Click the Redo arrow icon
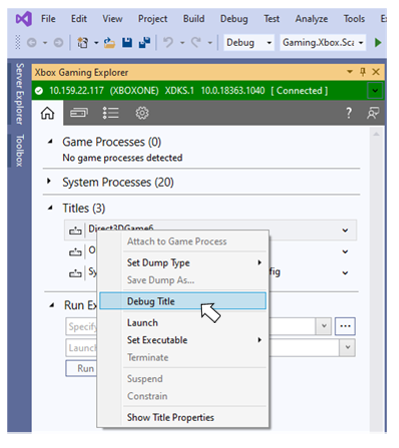Image resolution: width=399 pixels, height=448 pixels. [x=196, y=43]
